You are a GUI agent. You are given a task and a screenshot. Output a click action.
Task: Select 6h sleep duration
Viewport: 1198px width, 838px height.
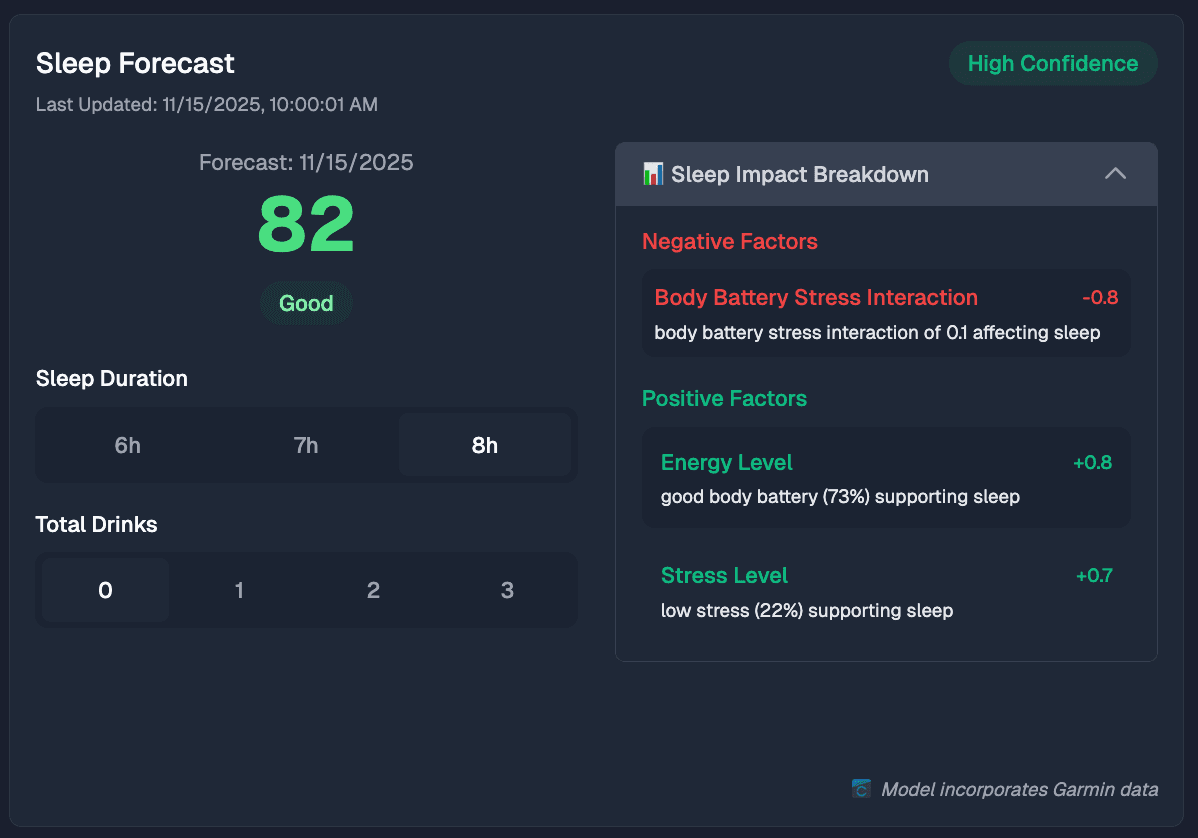click(127, 445)
